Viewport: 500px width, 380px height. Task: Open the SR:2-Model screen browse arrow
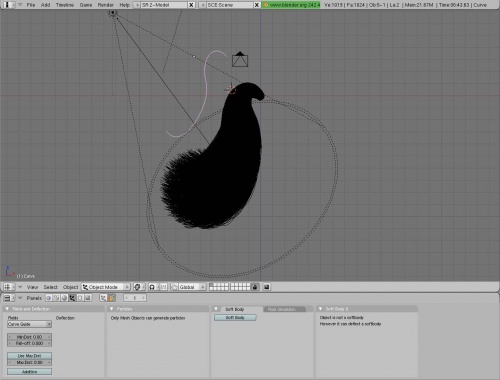point(137,5)
